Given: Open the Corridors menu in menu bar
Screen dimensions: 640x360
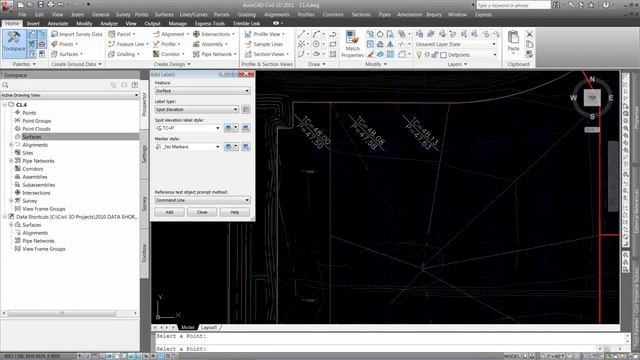Looking at the screenshot, I should coord(333,14).
